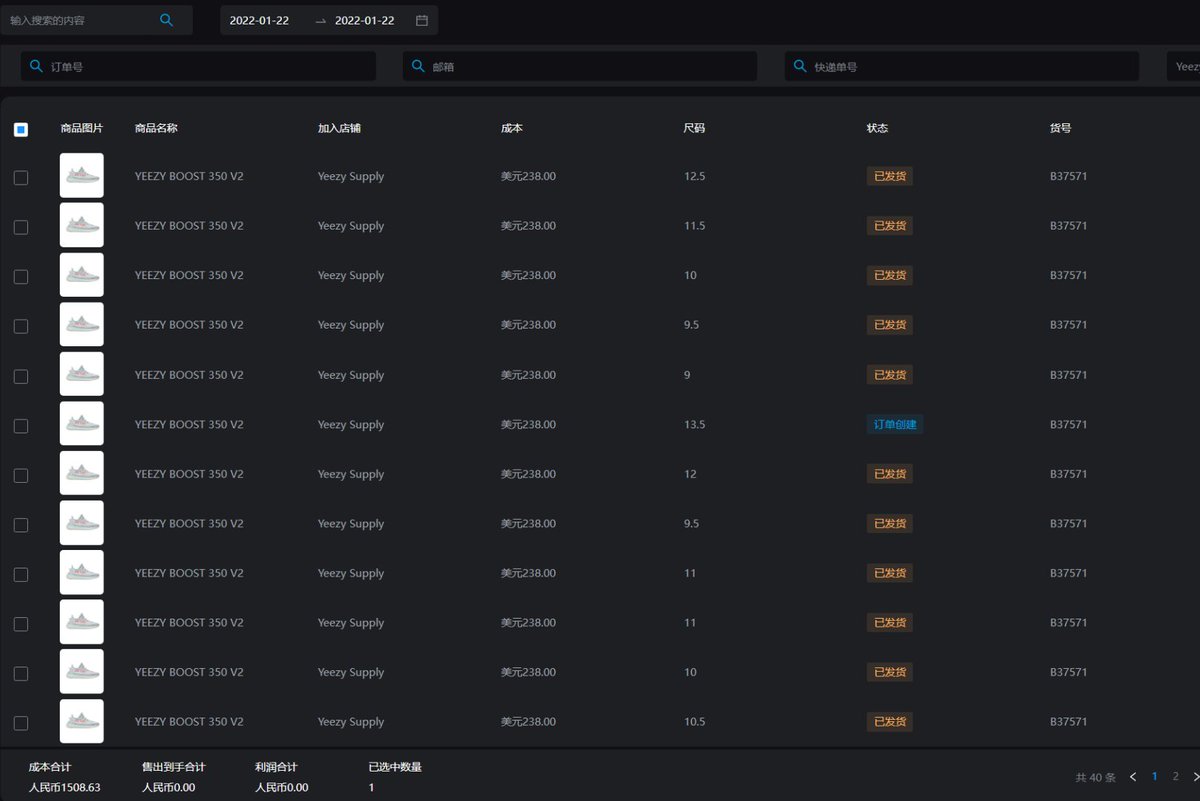Screen dimensions: 1200x801
Task: Click the 订单创建 status tag
Action: pos(895,424)
